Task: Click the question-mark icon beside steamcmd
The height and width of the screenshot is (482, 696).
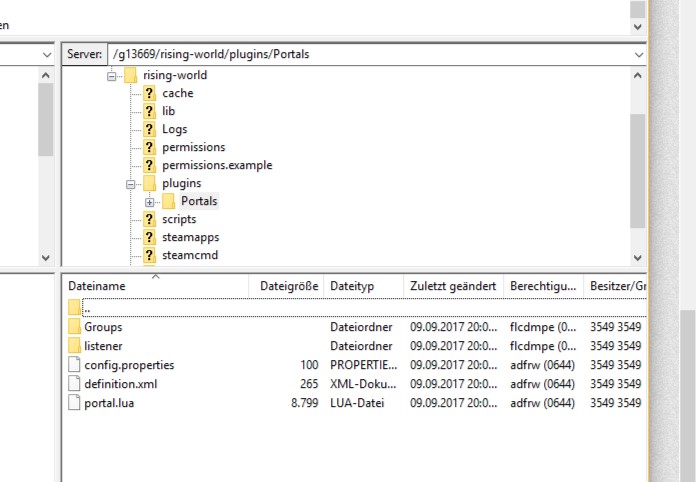Action: click(x=149, y=255)
